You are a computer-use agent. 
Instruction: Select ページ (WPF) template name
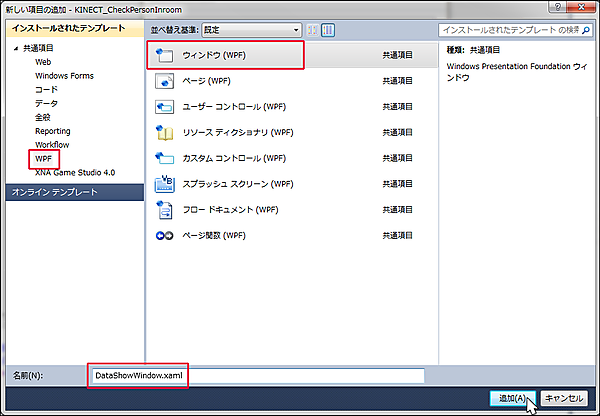tap(206, 81)
